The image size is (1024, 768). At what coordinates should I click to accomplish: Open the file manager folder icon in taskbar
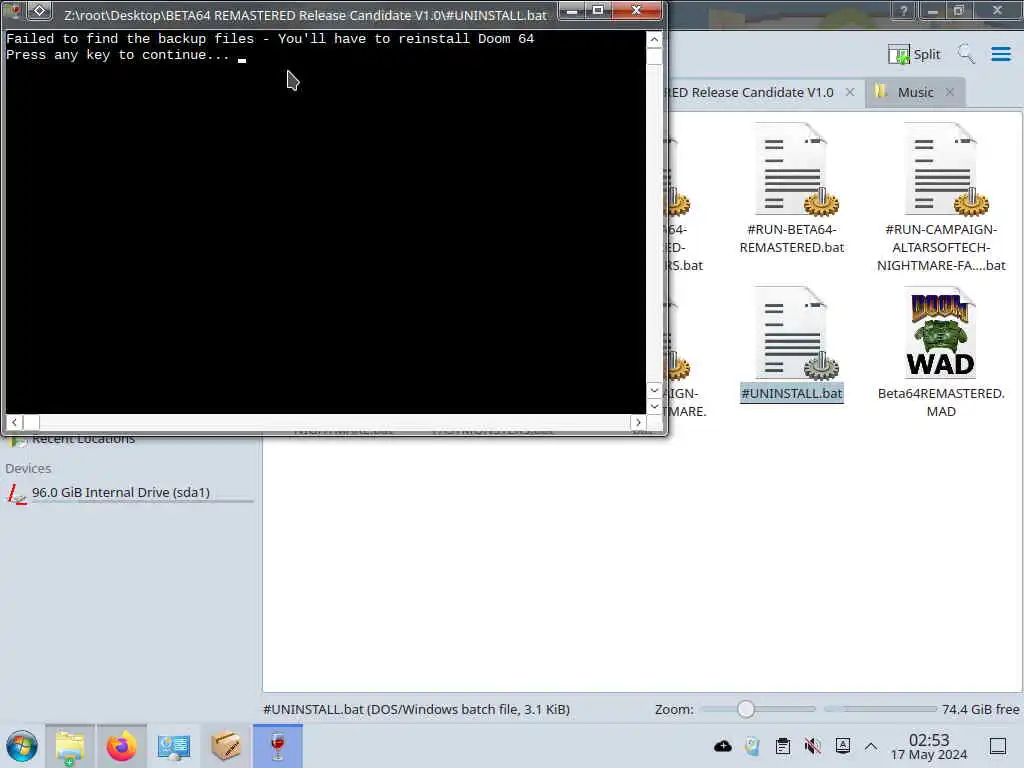(x=70, y=746)
